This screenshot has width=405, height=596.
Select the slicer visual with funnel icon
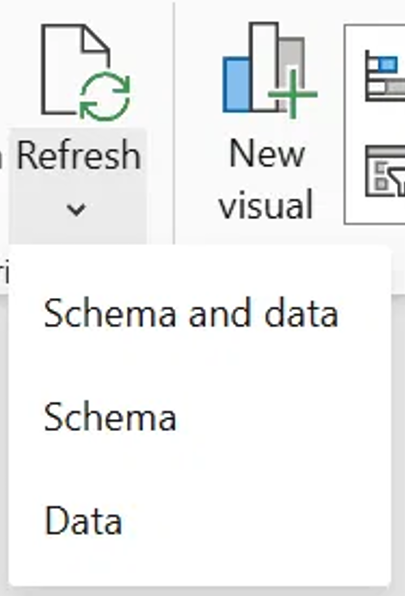384,171
